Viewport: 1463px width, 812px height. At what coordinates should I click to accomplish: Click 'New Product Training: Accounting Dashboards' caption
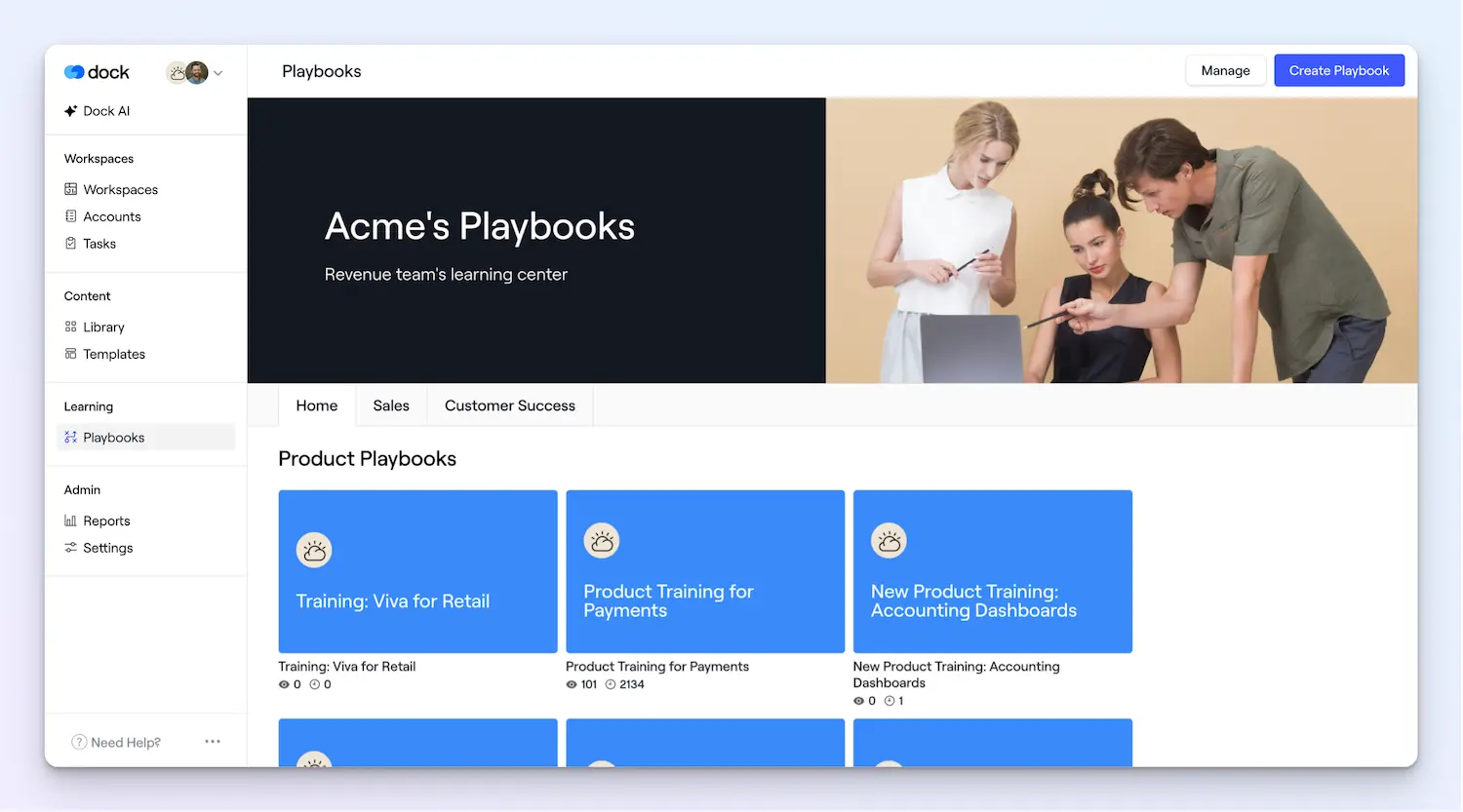956,675
